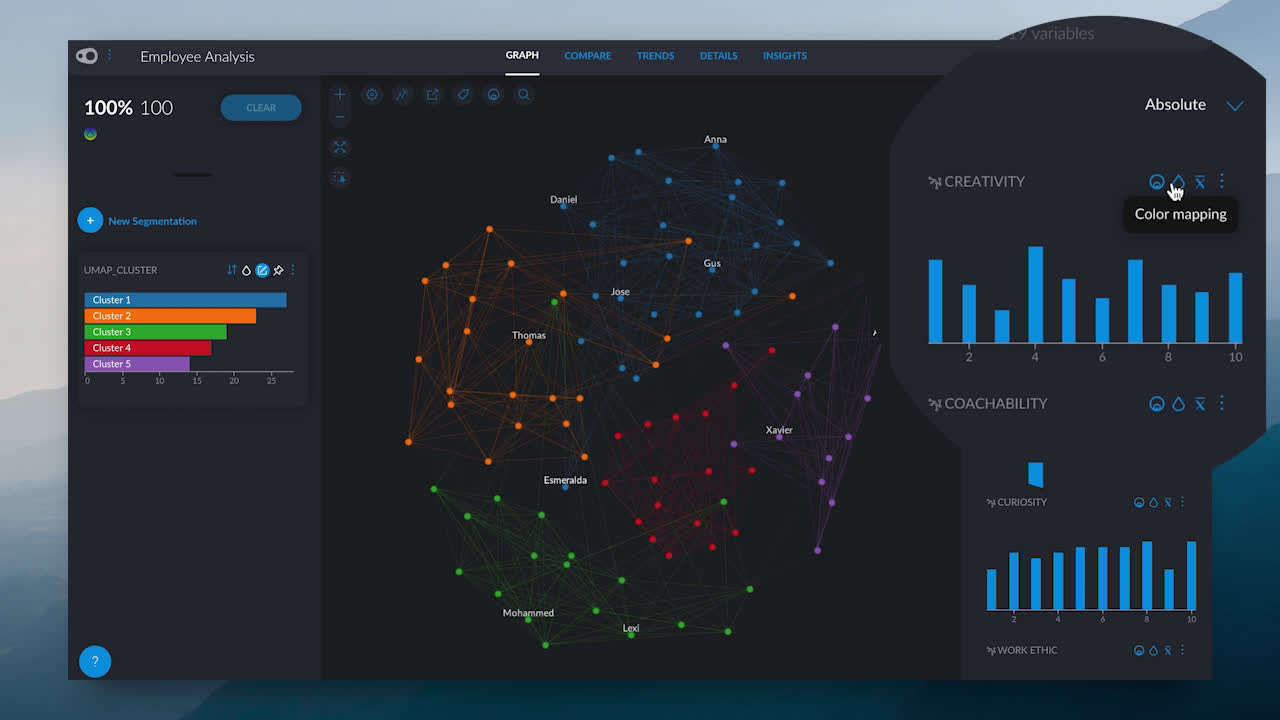Click the Export graph icon in the toolbar
Viewport: 1280px width, 720px height.
pyautogui.click(x=432, y=95)
